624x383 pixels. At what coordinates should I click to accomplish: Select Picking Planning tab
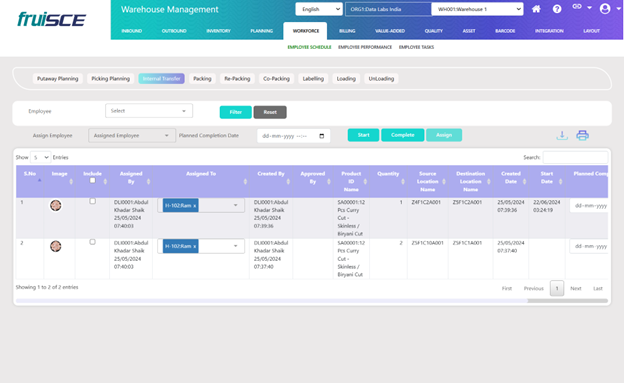pyautogui.click(x=111, y=79)
